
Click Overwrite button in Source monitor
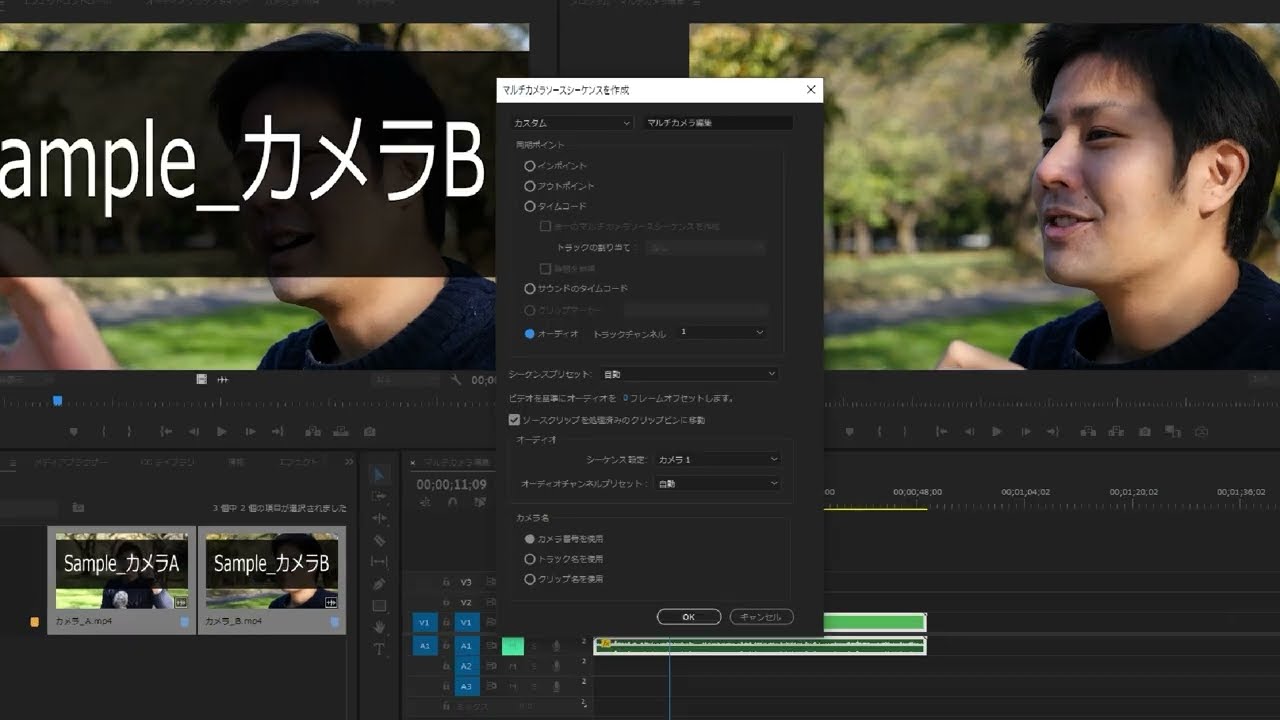[x=341, y=432]
